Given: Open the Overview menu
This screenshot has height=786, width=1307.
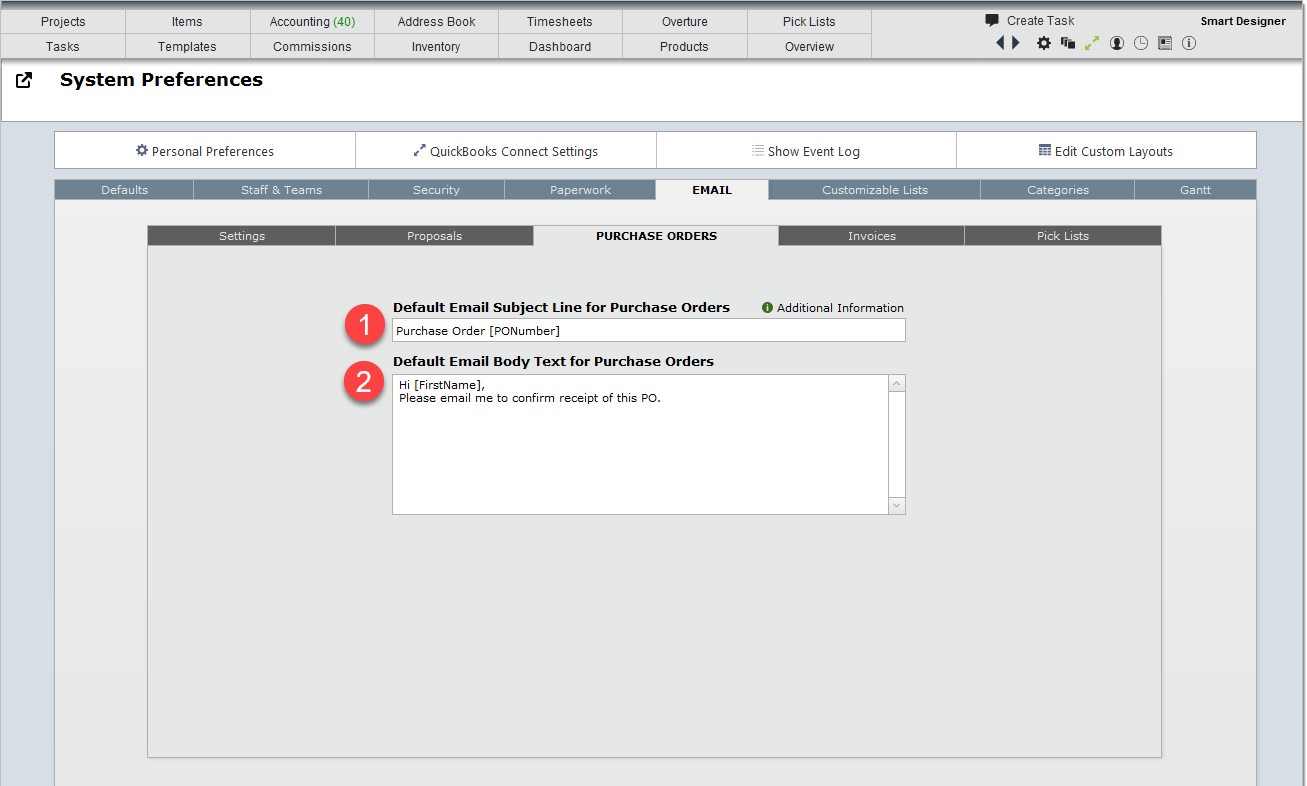Looking at the screenshot, I should point(809,46).
